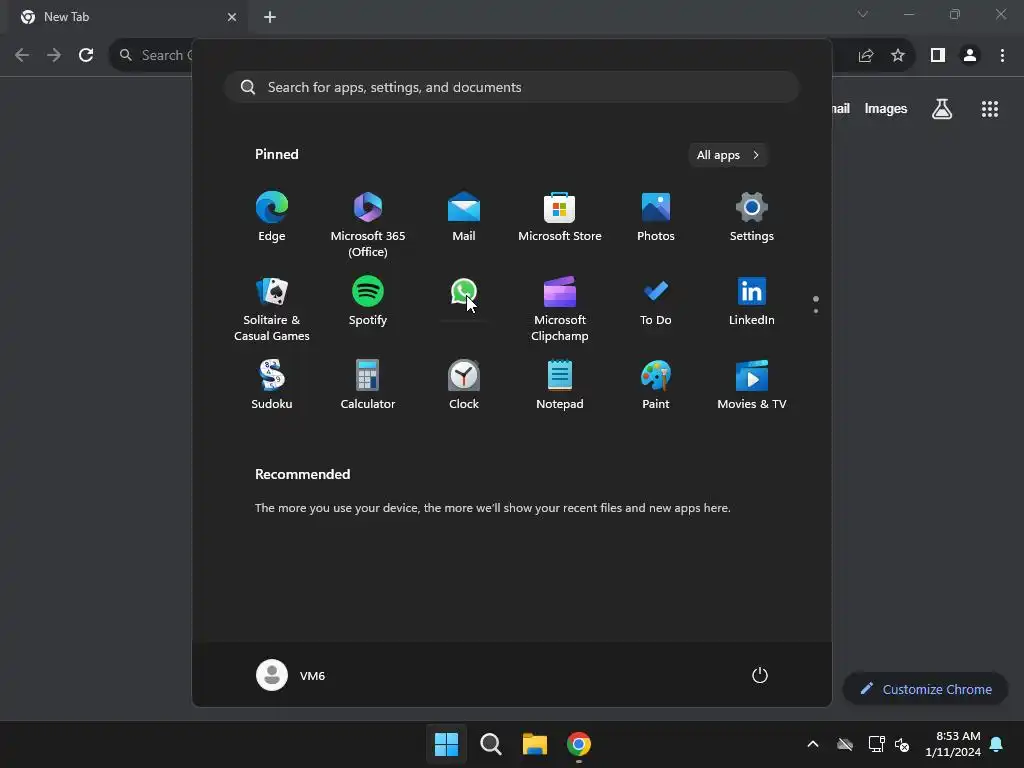Open clock and date flyout
This screenshot has width=1024, height=768.
(x=953, y=744)
